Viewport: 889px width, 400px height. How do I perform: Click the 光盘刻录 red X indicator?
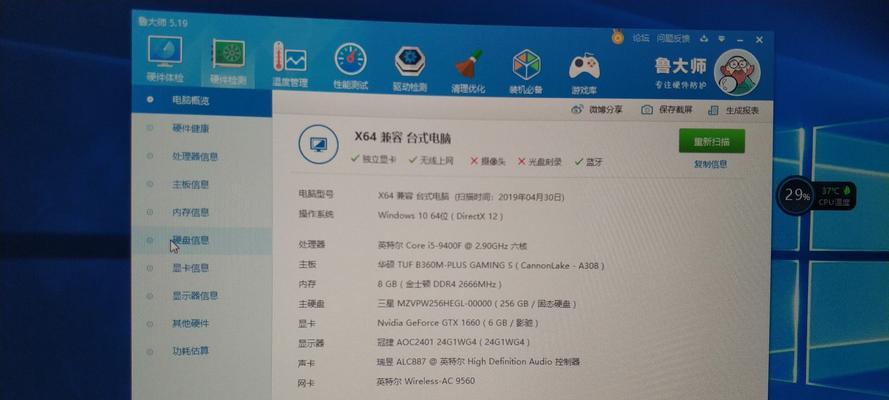pos(539,162)
